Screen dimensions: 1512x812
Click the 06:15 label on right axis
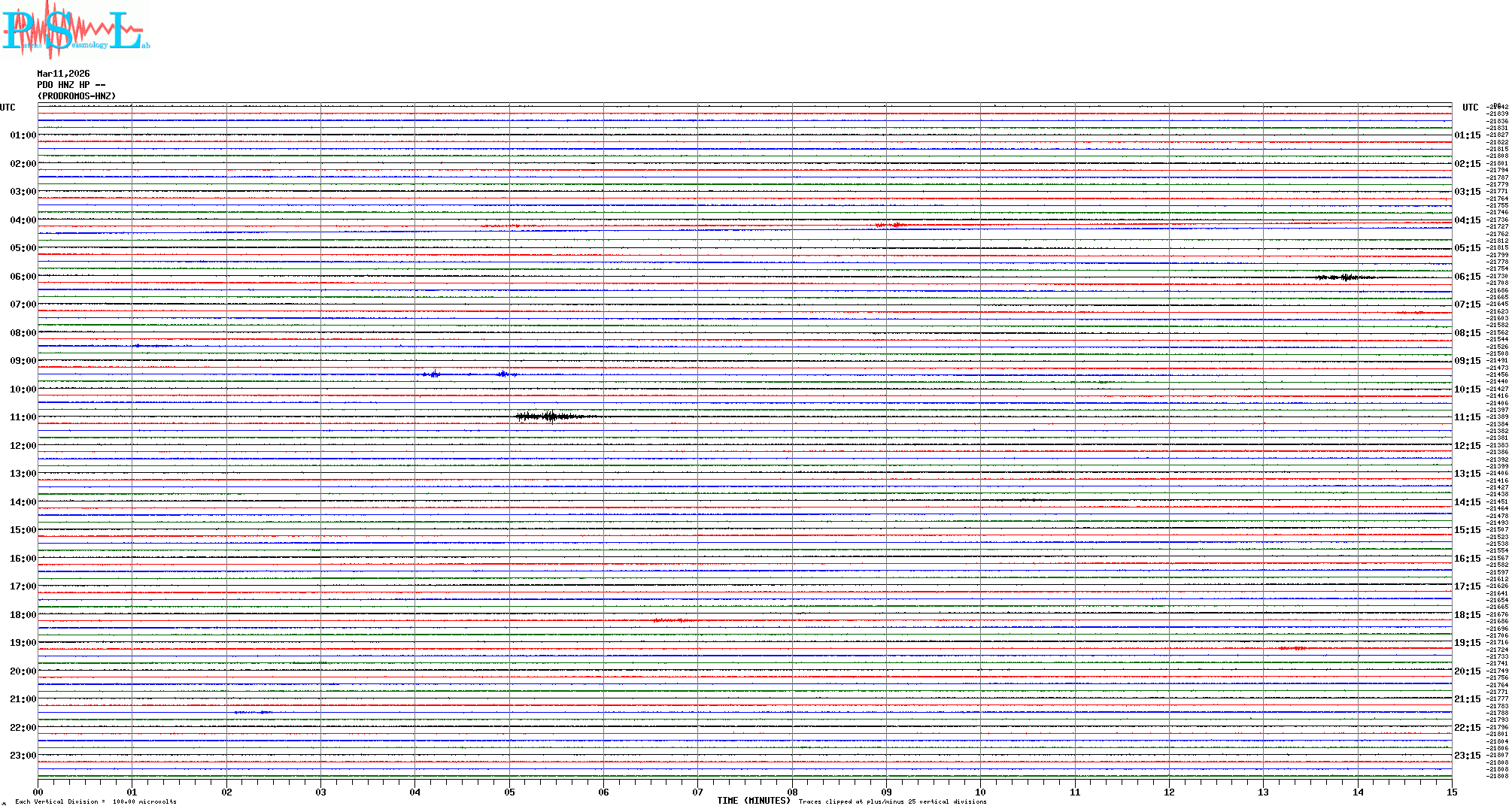1467,277
